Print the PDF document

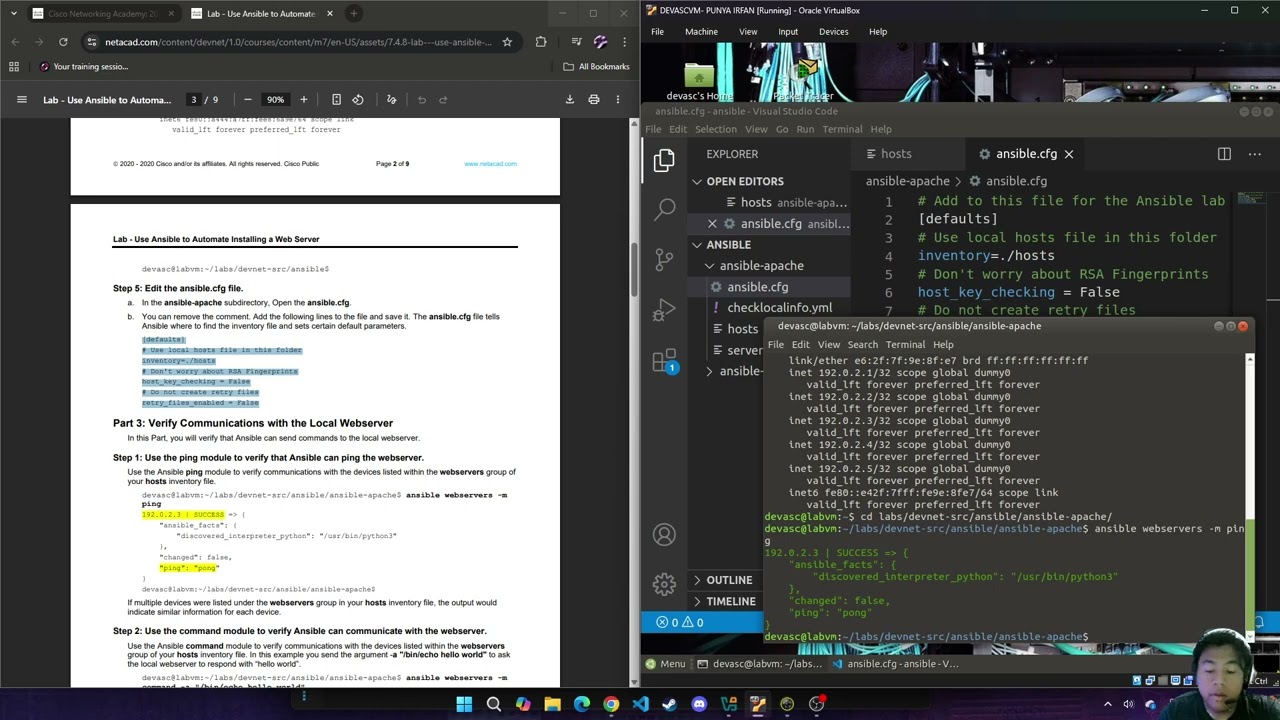tap(593, 99)
